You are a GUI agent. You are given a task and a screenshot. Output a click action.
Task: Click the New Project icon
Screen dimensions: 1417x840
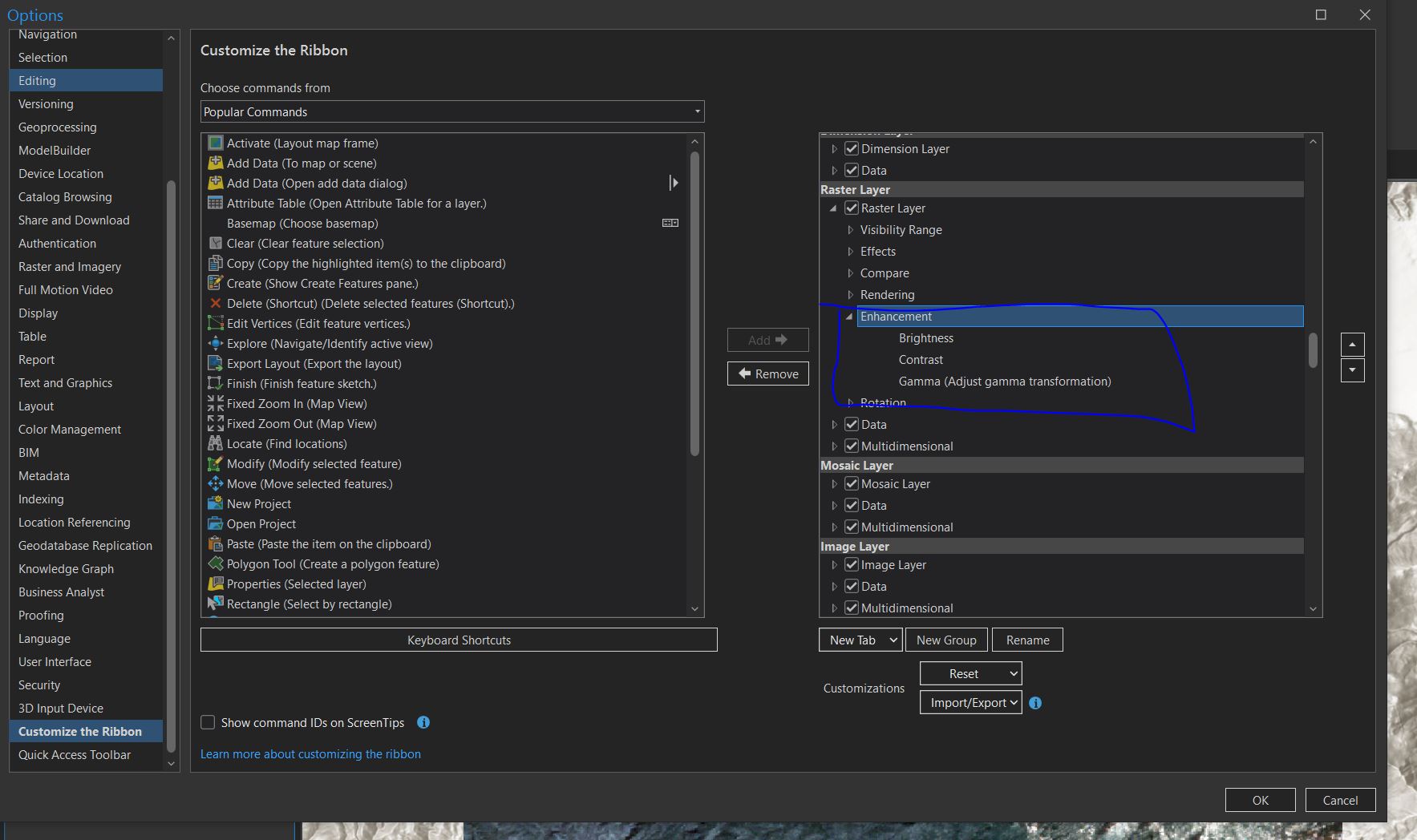tap(216, 503)
